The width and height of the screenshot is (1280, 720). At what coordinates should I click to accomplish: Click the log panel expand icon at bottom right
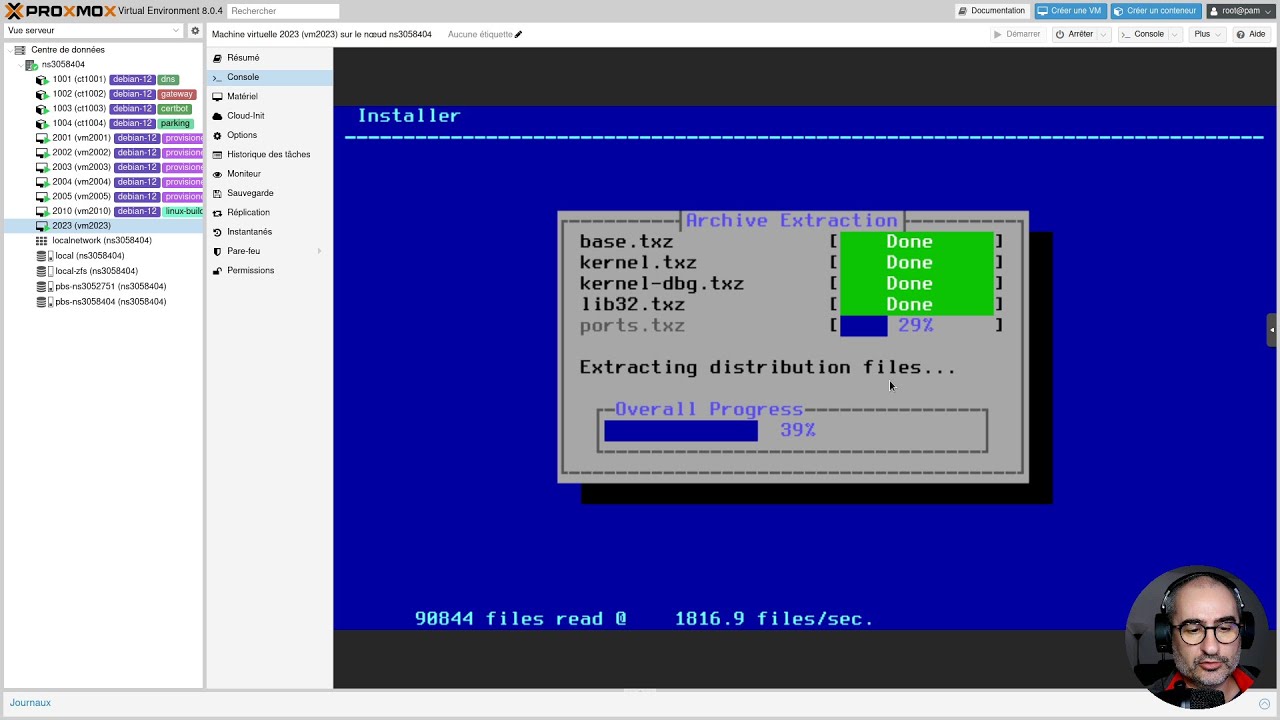(1264, 703)
